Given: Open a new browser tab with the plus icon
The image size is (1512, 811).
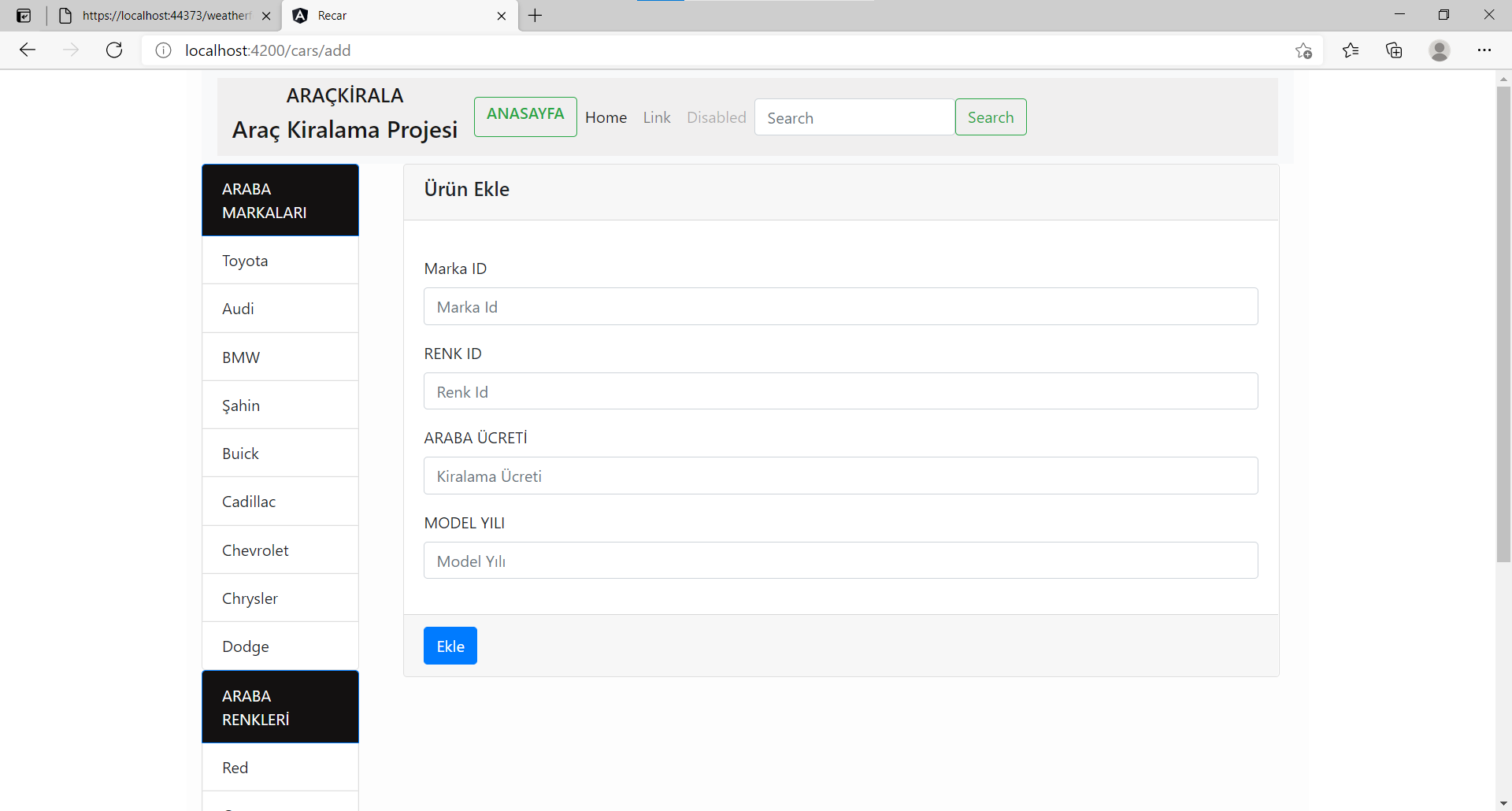Looking at the screenshot, I should [x=535, y=15].
